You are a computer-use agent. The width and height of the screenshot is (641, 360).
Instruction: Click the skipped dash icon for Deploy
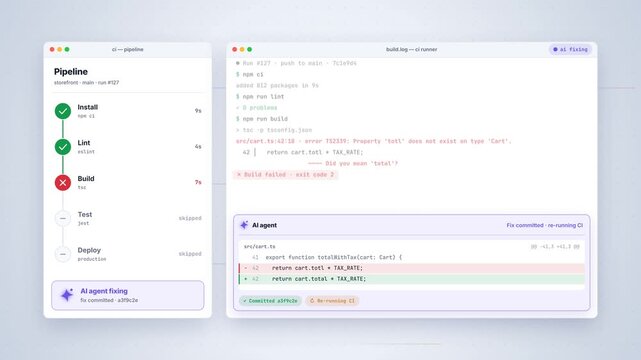pyautogui.click(x=63, y=254)
